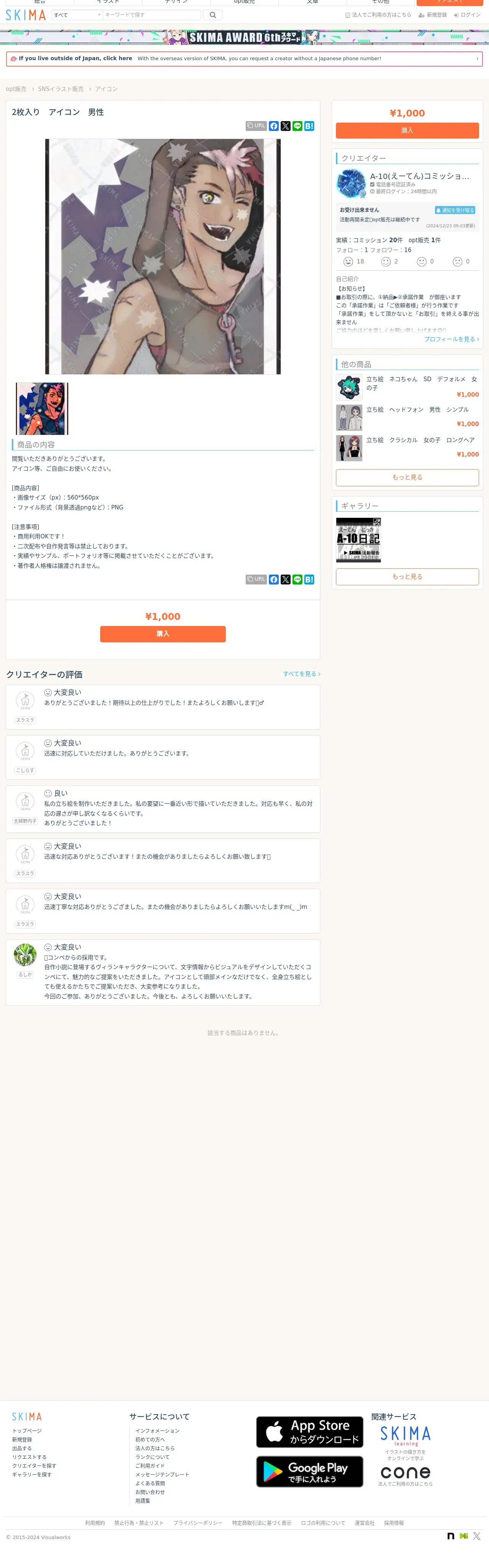Click 通知を受け取る notification button
The width and height of the screenshot is (489, 1568).
[x=455, y=210]
